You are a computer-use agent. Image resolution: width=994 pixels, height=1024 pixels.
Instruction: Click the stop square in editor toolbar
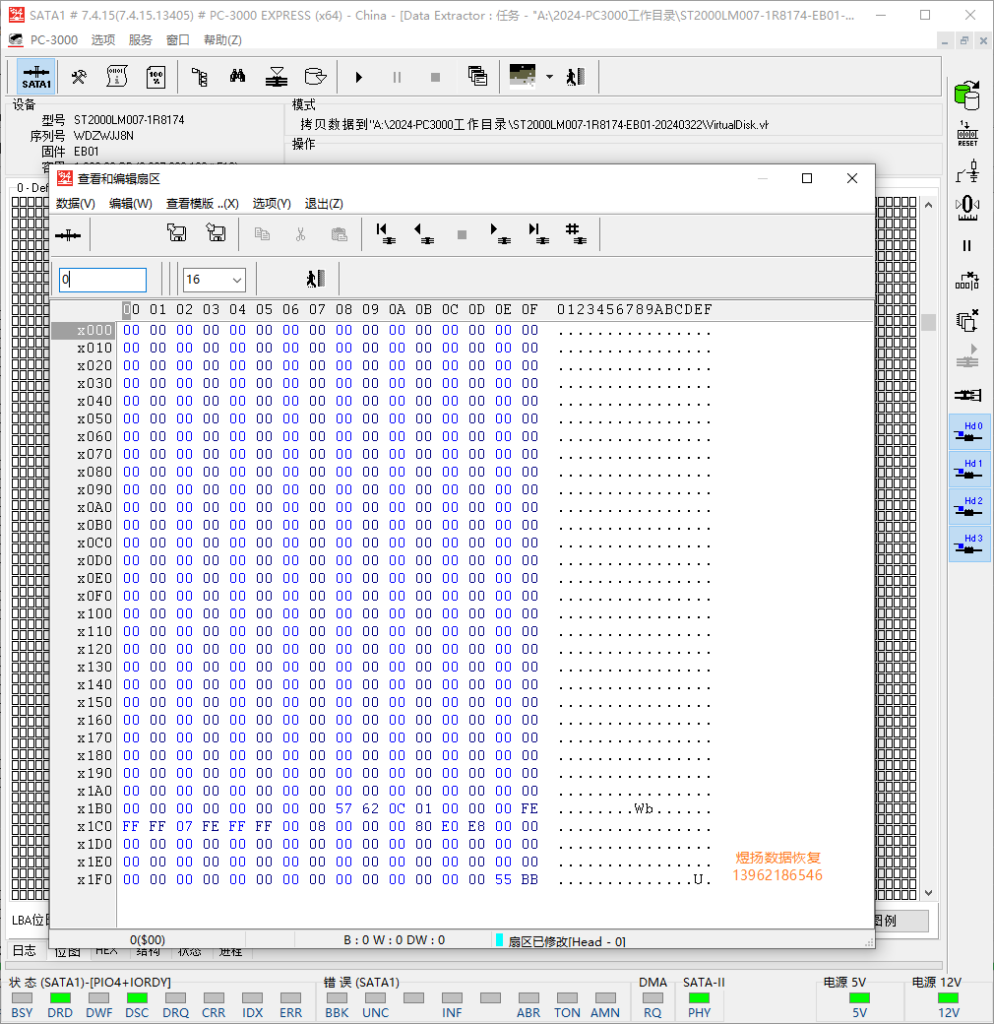coord(462,234)
